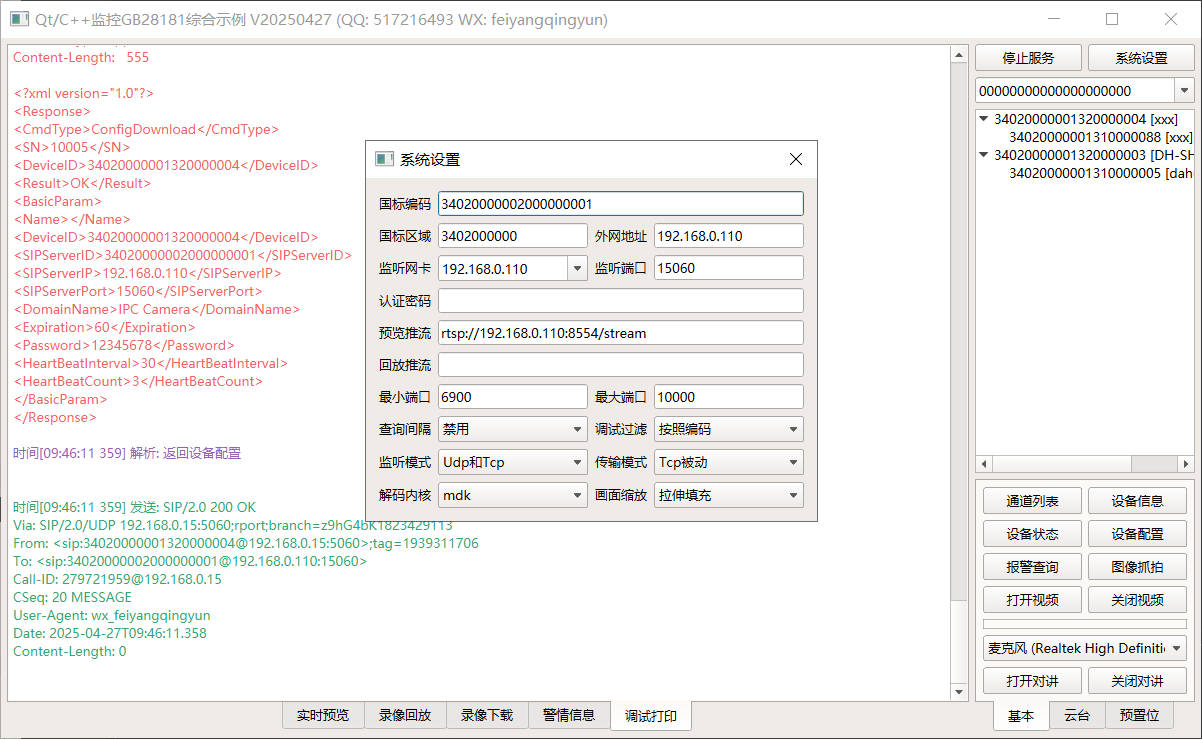Select channel 34020000001310000088 in tree
1202x739 pixels.
click(x=1100, y=137)
